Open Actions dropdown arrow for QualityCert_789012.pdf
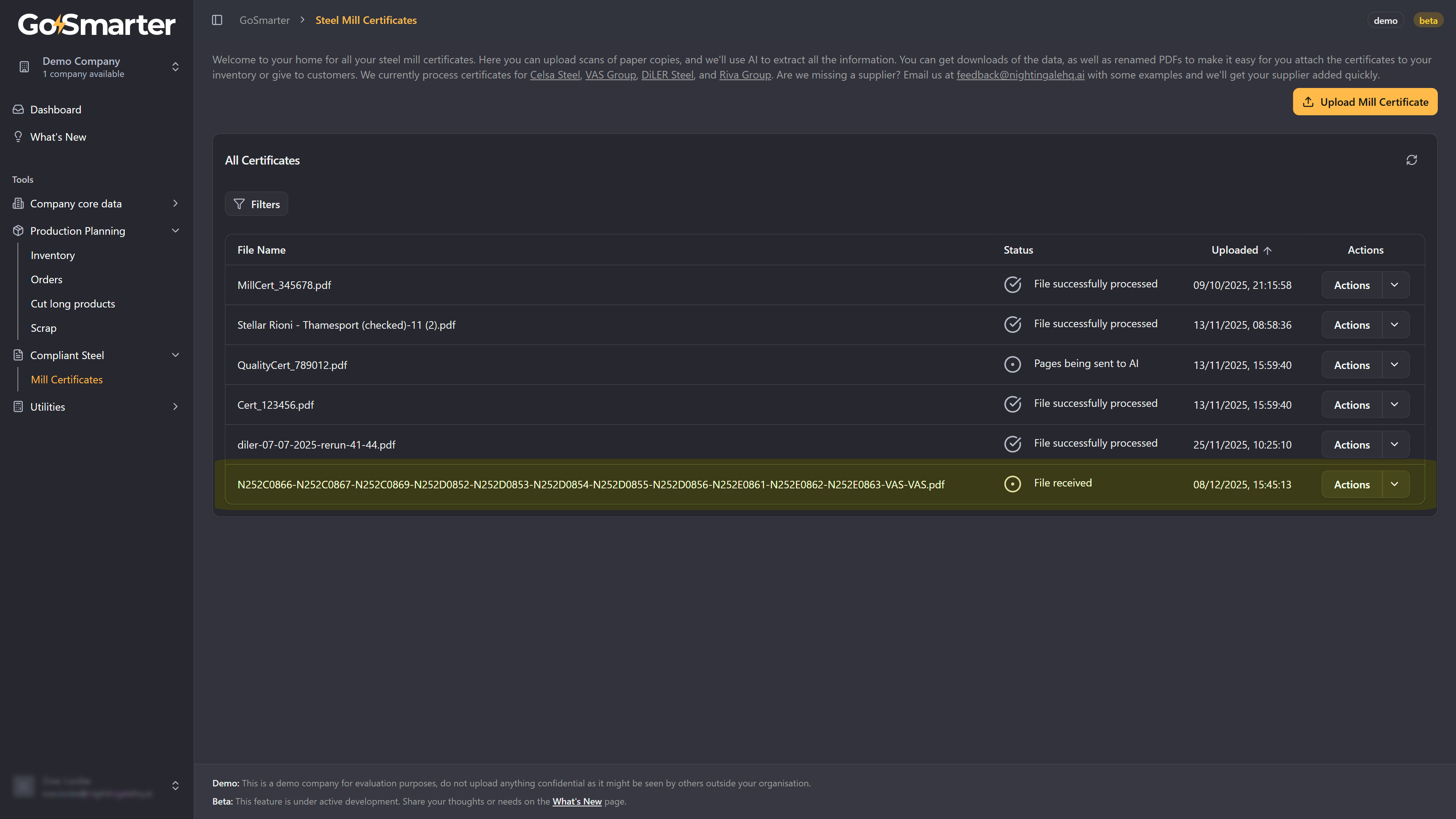The image size is (1456, 819). pyautogui.click(x=1395, y=364)
